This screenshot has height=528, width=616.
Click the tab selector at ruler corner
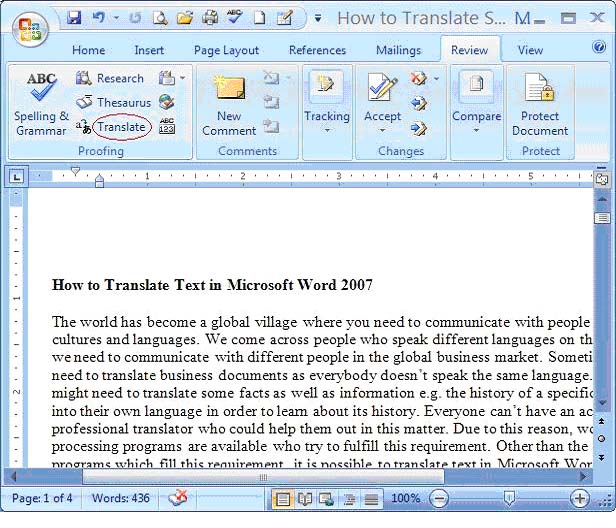pos(16,177)
